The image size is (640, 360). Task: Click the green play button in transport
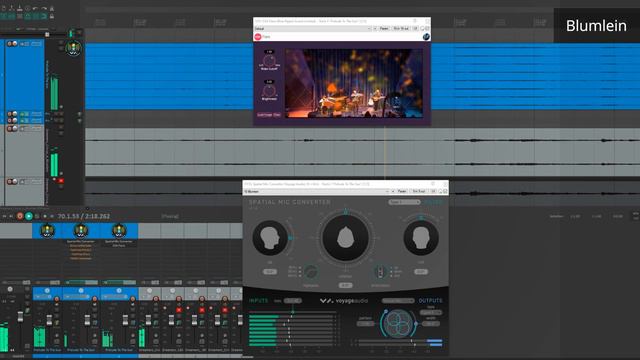pyautogui.click(x=29, y=216)
